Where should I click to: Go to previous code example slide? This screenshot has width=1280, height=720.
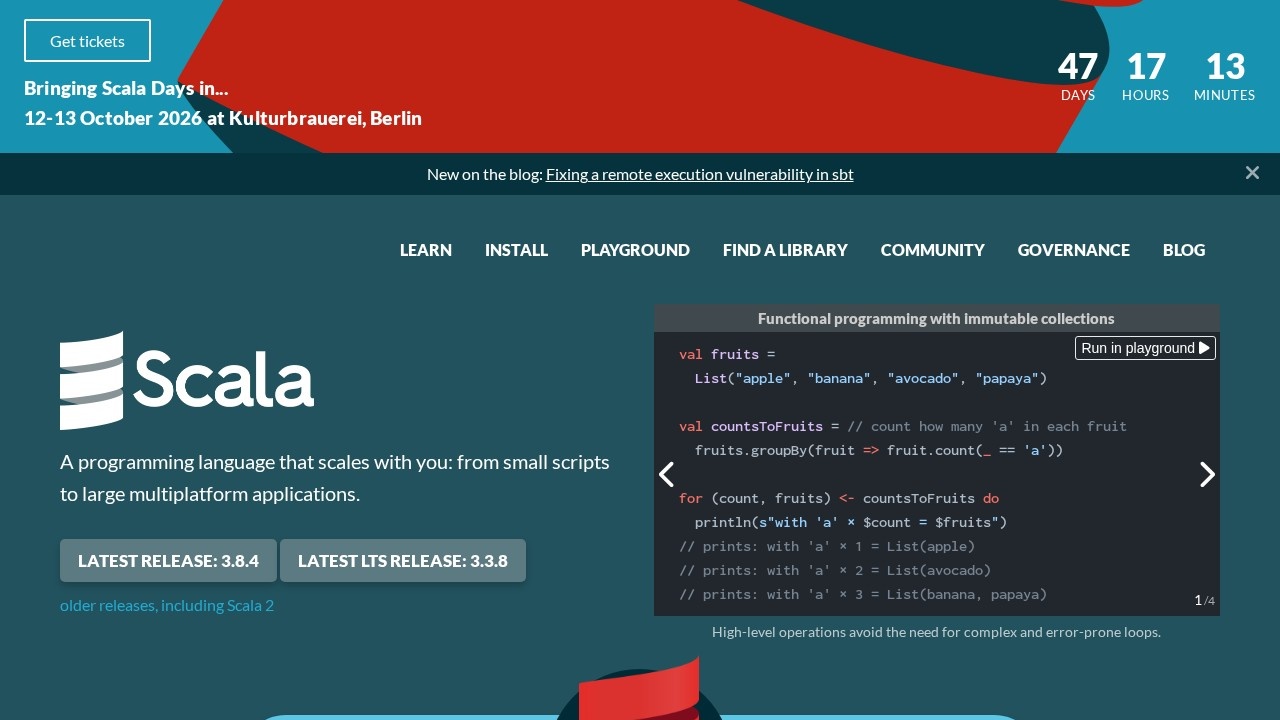tap(667, 474)
